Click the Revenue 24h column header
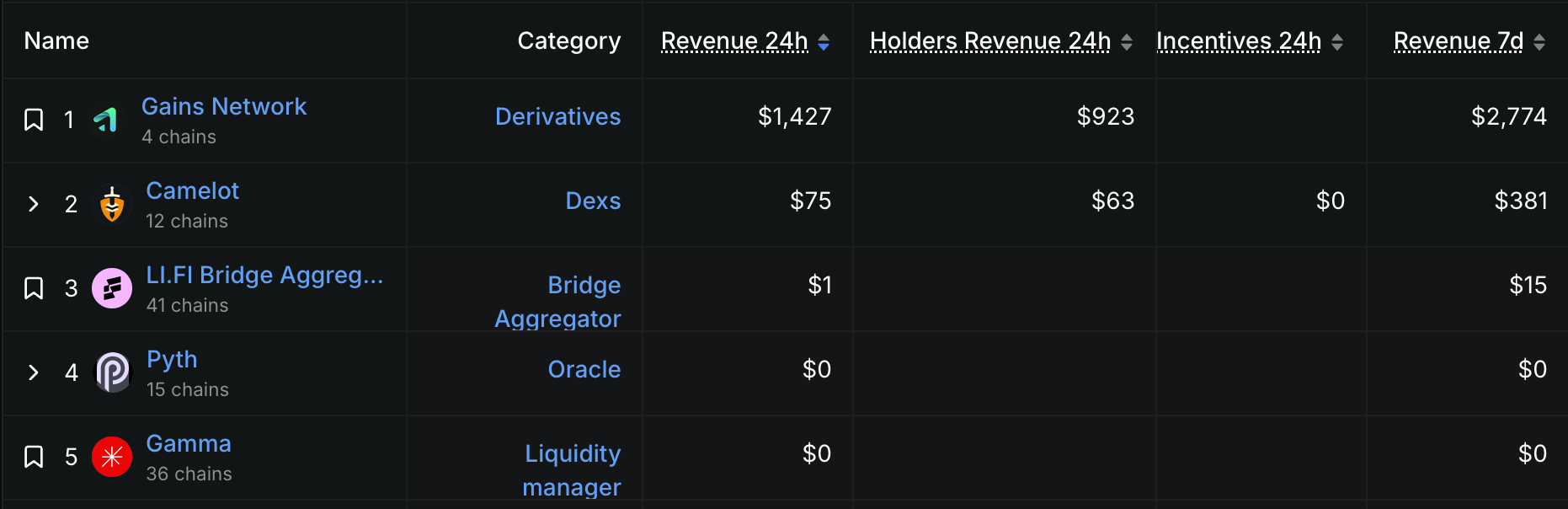Image resolution: width=1568 pixels, height=509 pixels. (x=734, y=40)
